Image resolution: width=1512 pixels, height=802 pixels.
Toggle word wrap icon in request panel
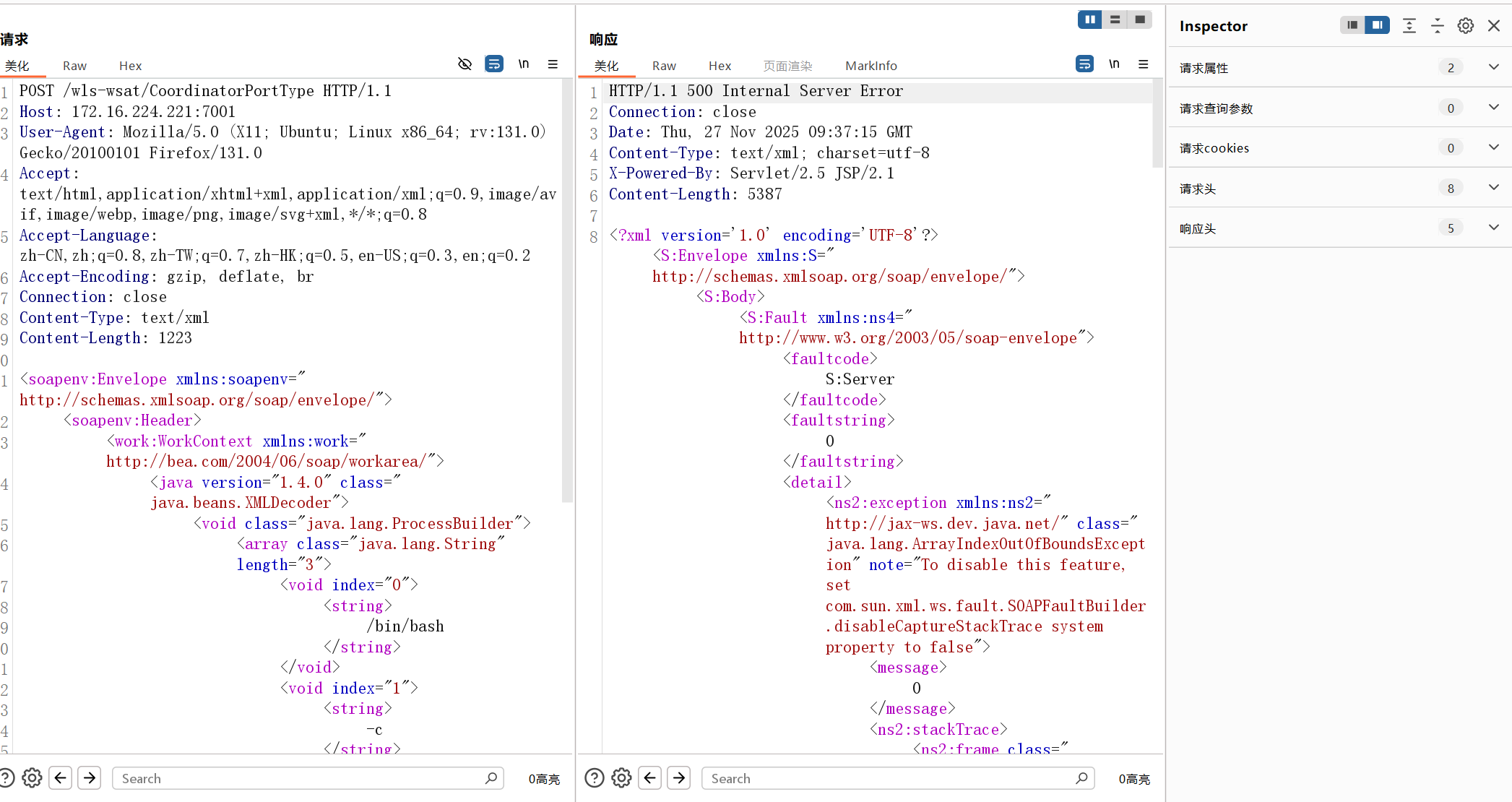tap(494, 64)
